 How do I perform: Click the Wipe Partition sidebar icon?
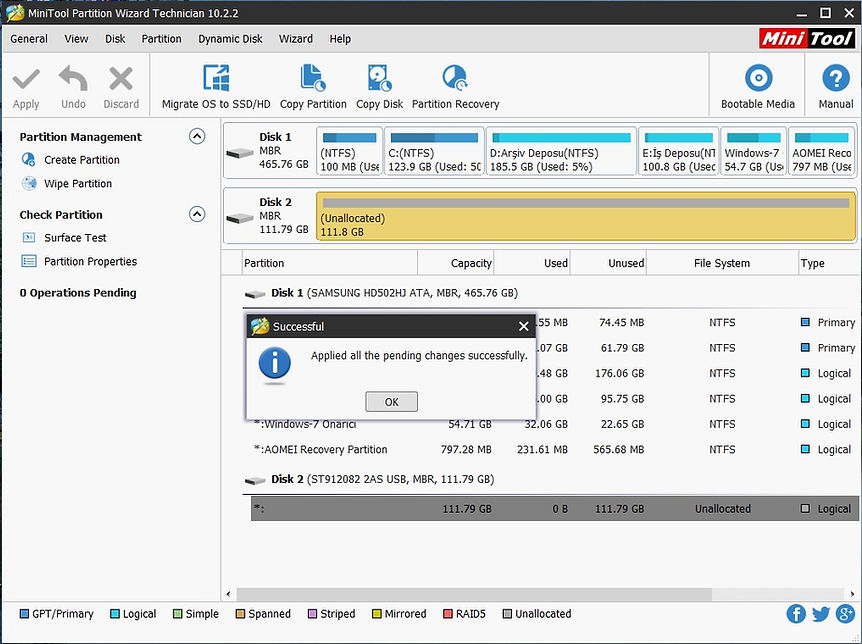pos(29,183)
